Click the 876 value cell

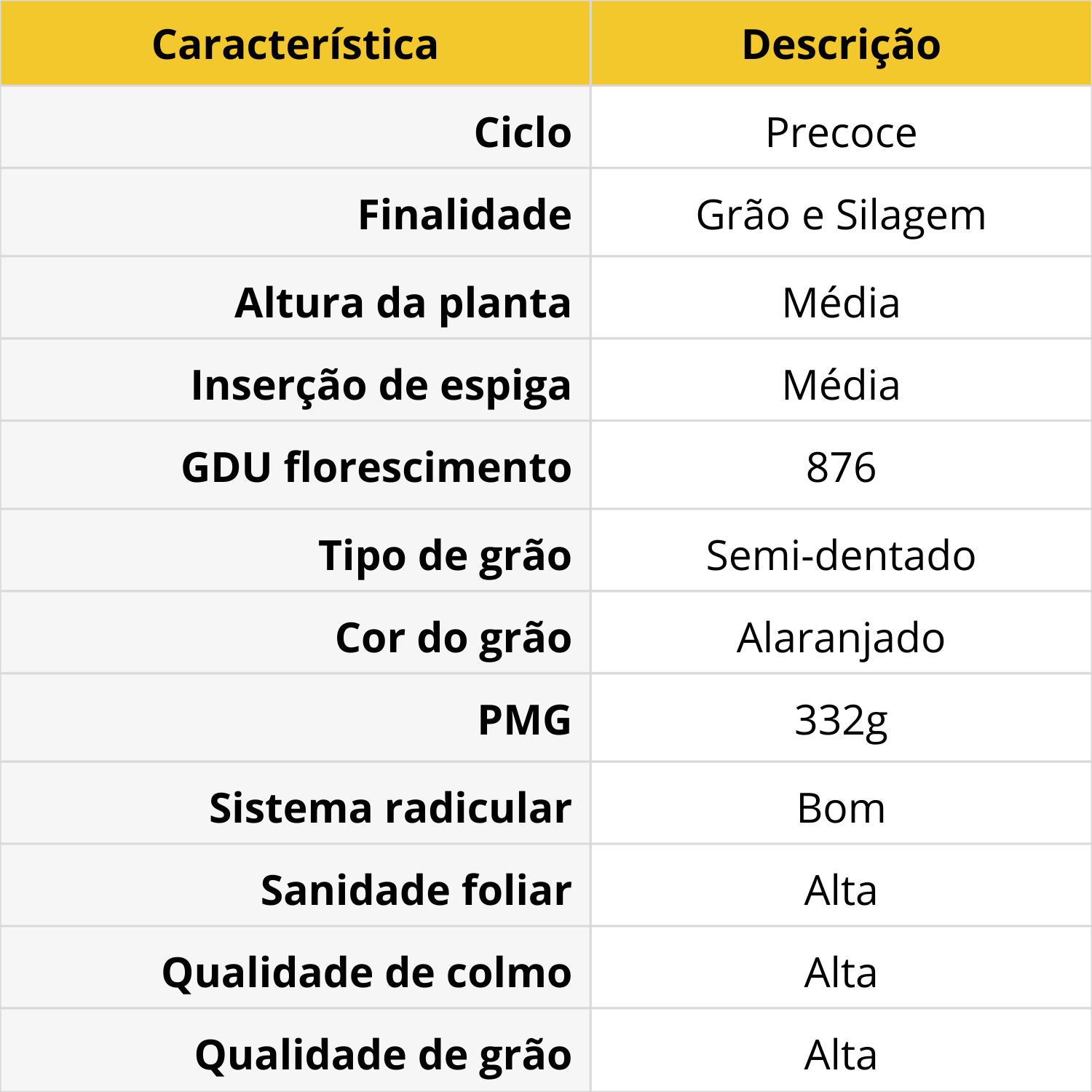tap(841, 467)
